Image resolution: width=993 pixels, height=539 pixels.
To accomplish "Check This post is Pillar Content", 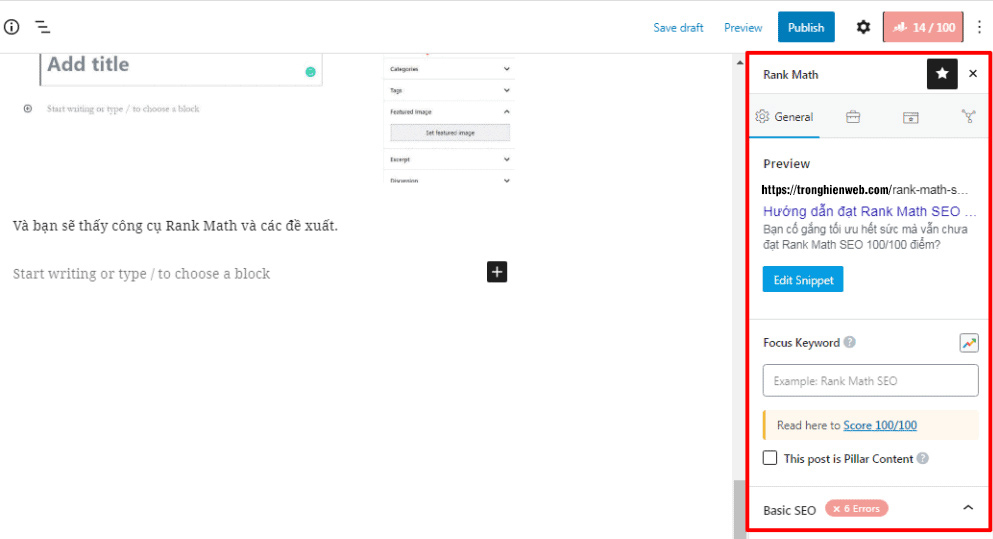I will point(770,458).
